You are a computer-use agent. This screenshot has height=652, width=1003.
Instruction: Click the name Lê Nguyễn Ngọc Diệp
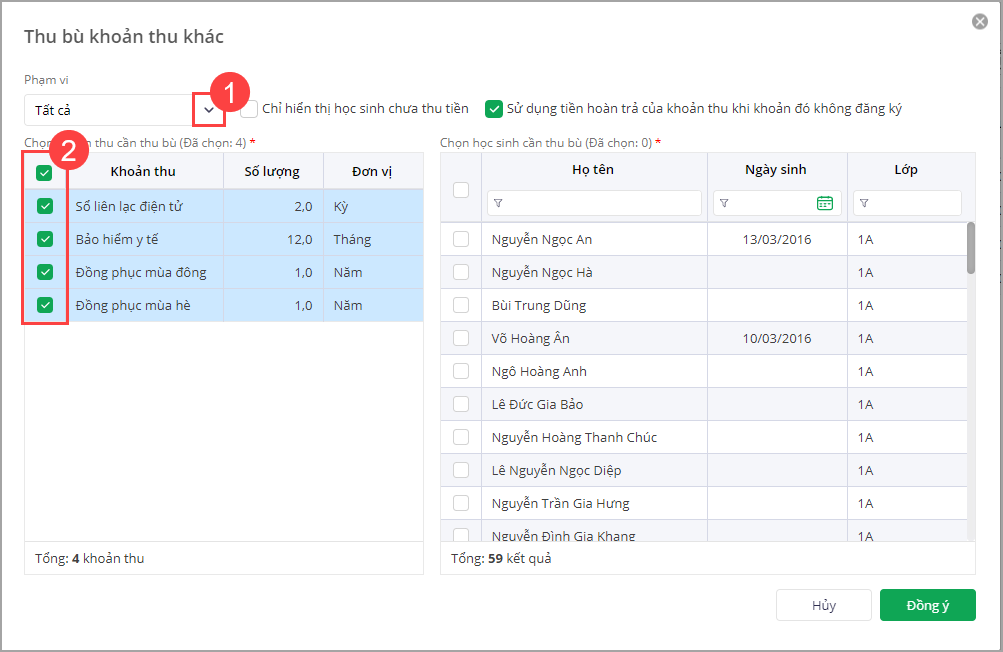click(x=557, y=470)
